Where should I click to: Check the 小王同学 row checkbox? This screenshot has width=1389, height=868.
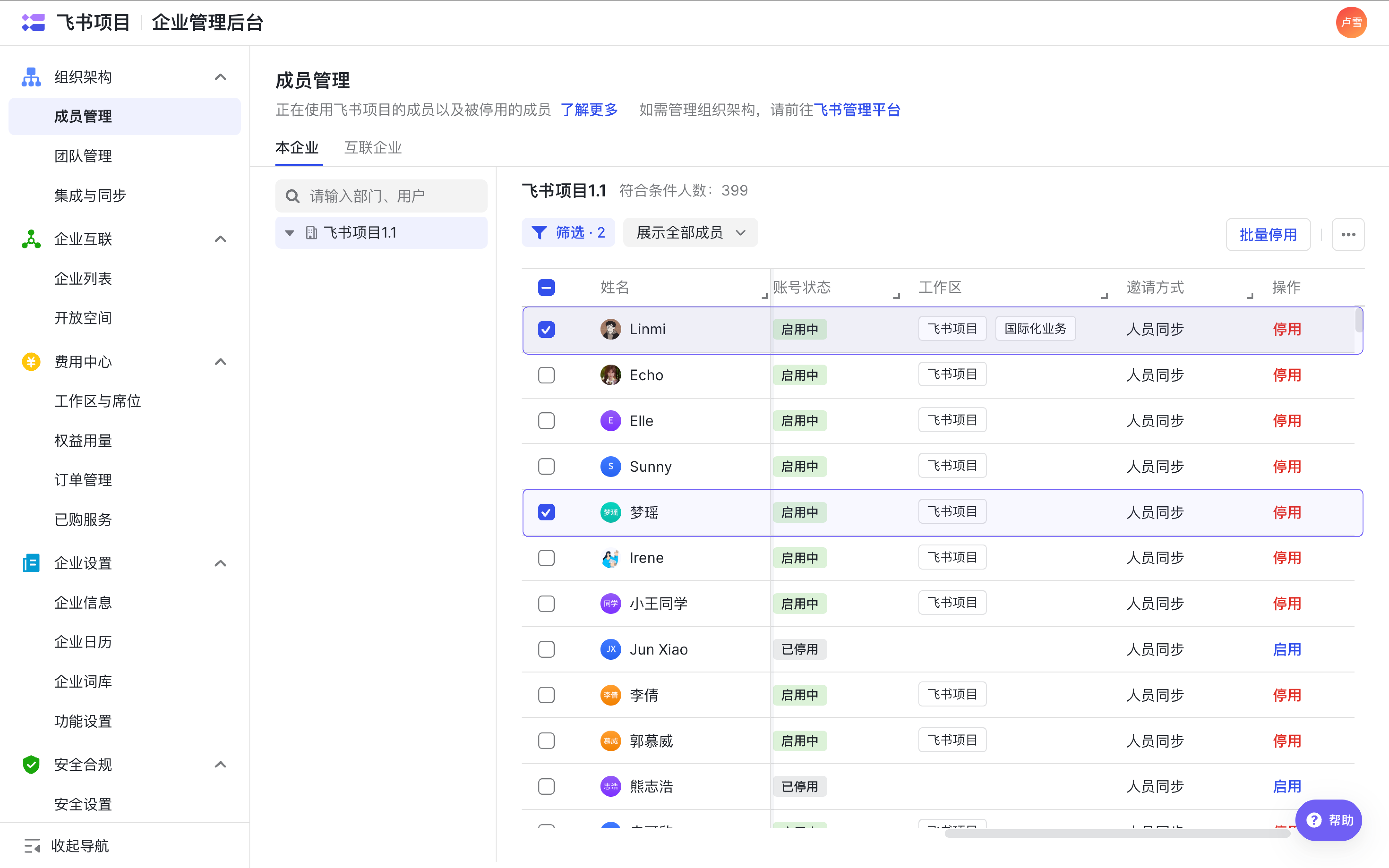click(x=546, y=603)
